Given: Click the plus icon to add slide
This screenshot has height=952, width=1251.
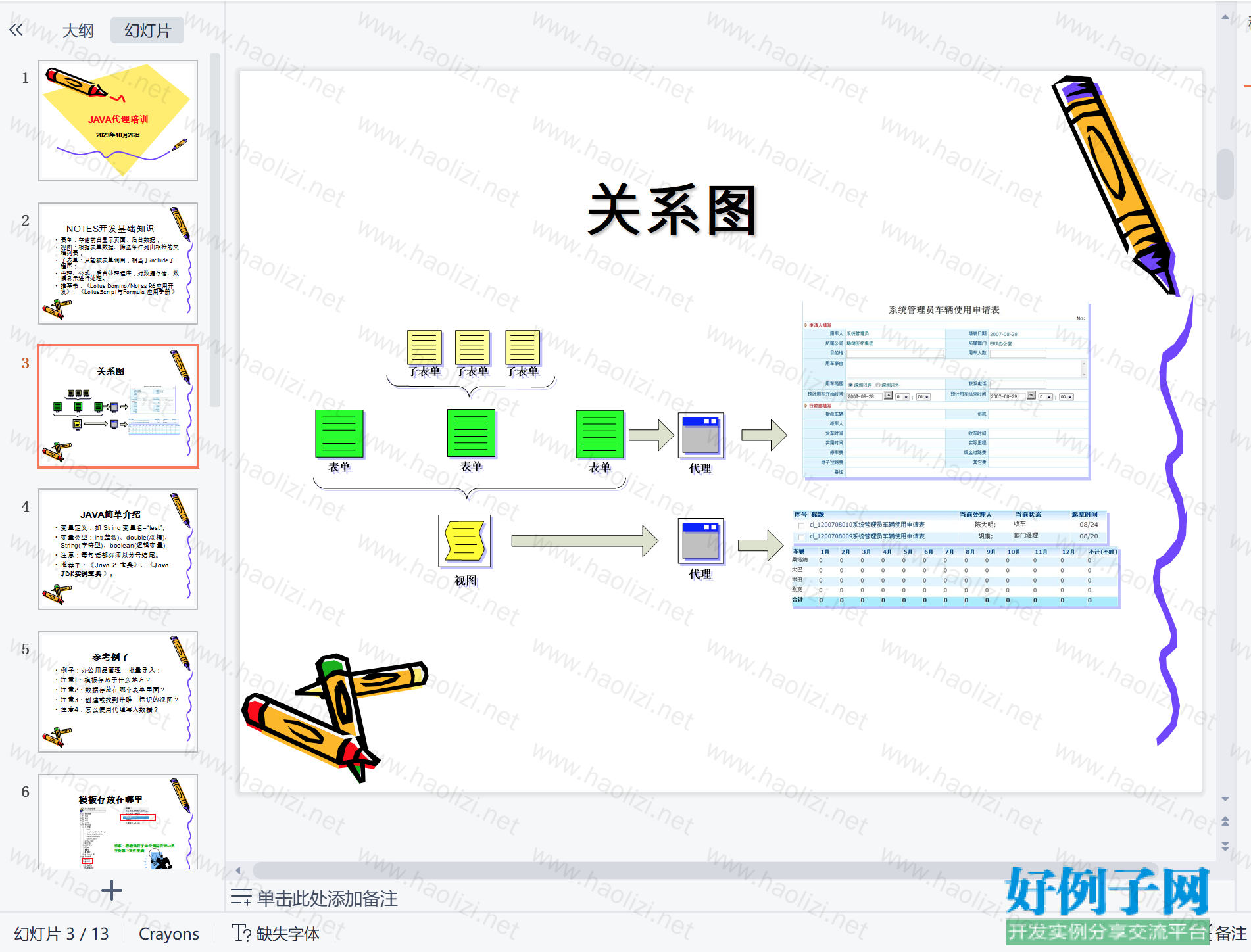Looking at the screenshot, I should 112,890.
